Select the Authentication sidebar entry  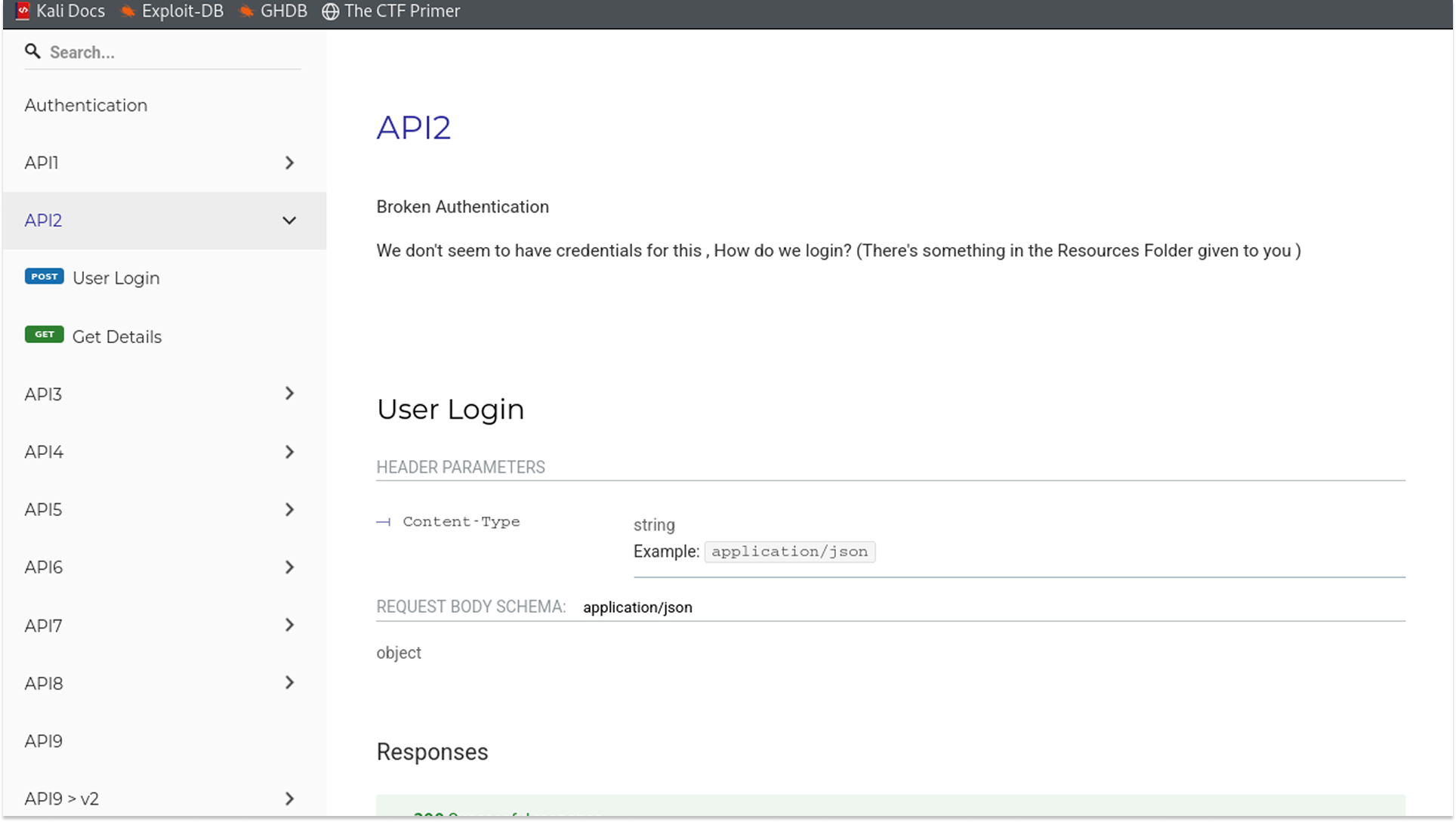pyautogui.click(x=85, y=105)
